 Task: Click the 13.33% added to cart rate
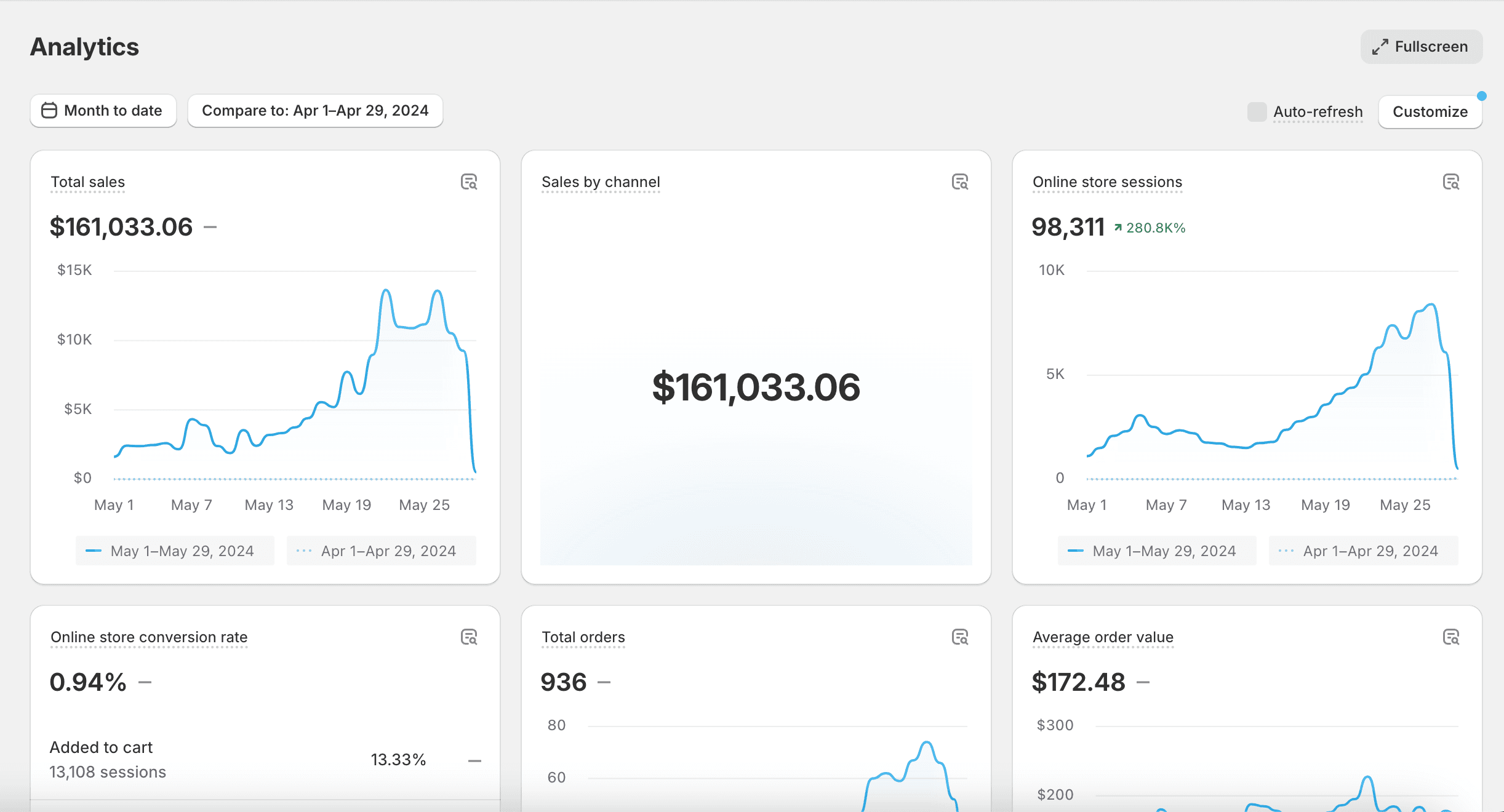(398, 760)
